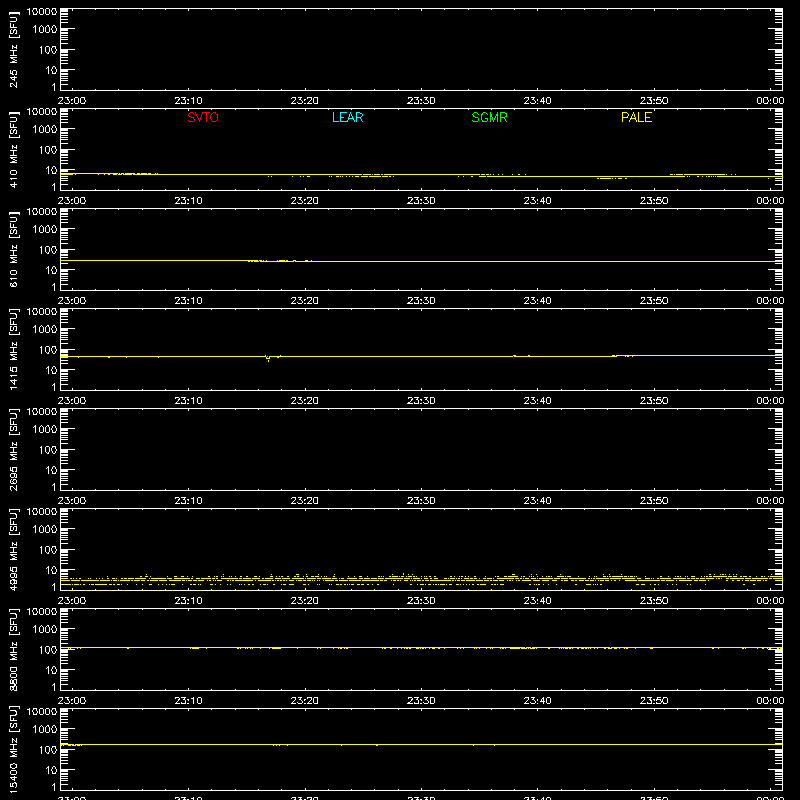Click the 1000 tick on the 410 MHz axis

pos(45,130)
